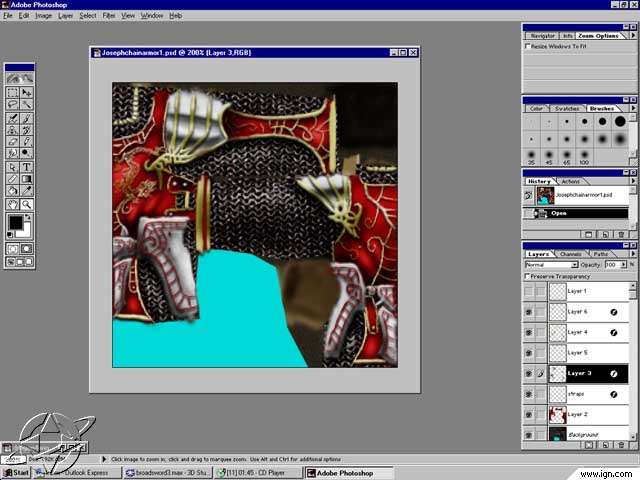Open the History panel flyout menu
This screenshot has height=480, width=640.
click(633, 181)
